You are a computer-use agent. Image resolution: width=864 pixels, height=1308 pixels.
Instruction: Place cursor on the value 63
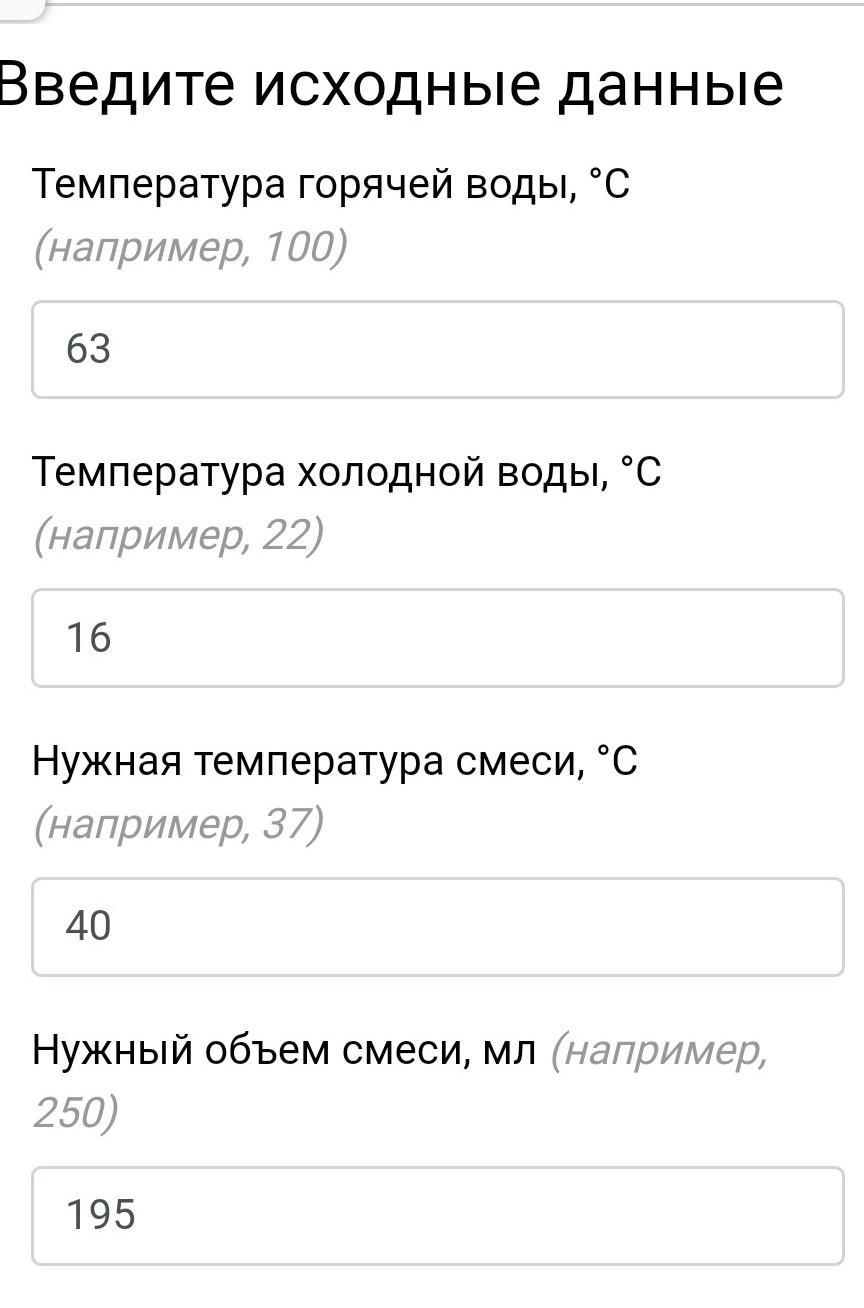[x=88, y=350]
